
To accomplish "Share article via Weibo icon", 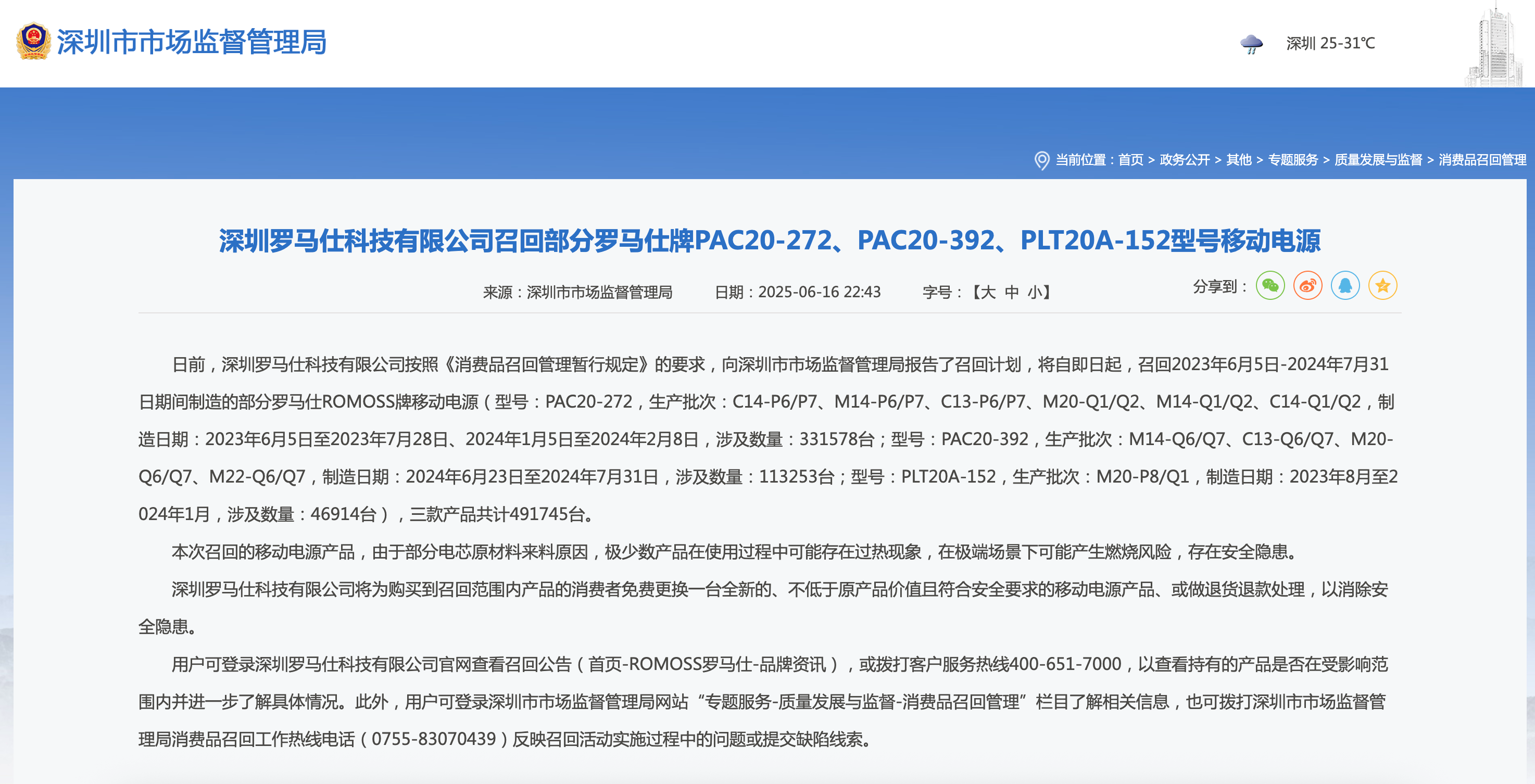I will point(1307,286).
